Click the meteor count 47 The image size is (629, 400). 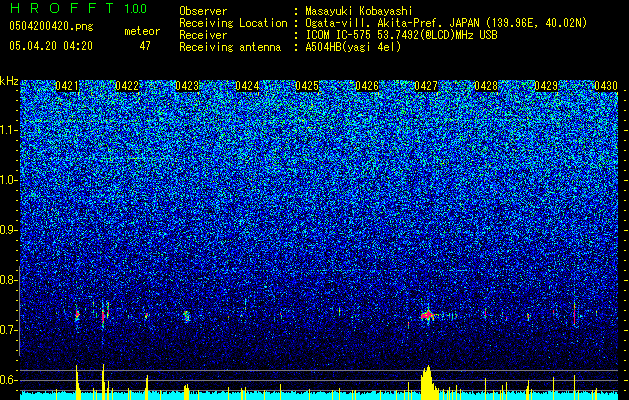pos(145,46)
